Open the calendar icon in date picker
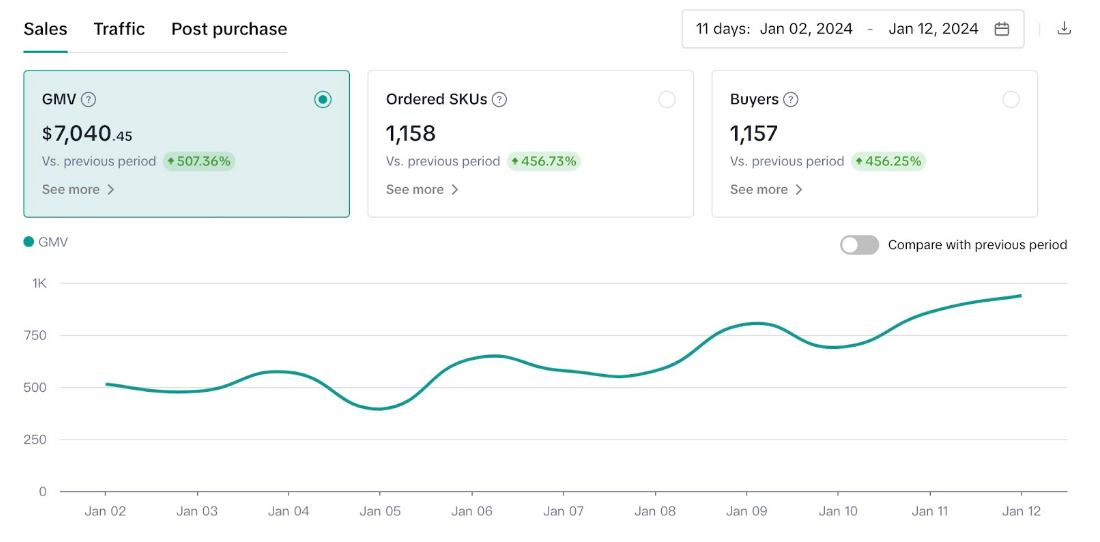Image resolution: width=1100 pixels, height=542 pixels. tap(1001, 29)
